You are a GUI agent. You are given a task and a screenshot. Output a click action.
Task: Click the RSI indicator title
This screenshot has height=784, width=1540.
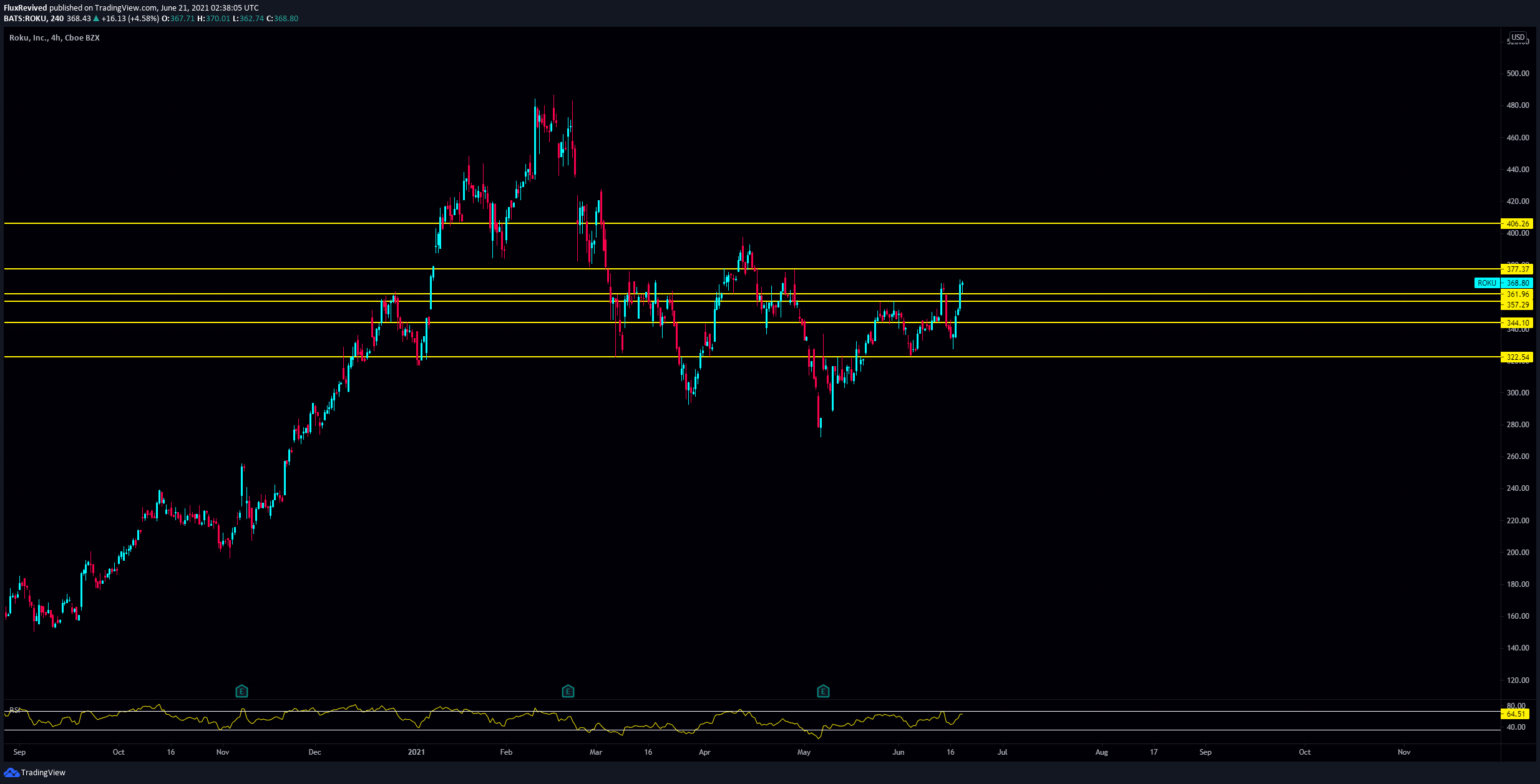[x=14, y=710]
